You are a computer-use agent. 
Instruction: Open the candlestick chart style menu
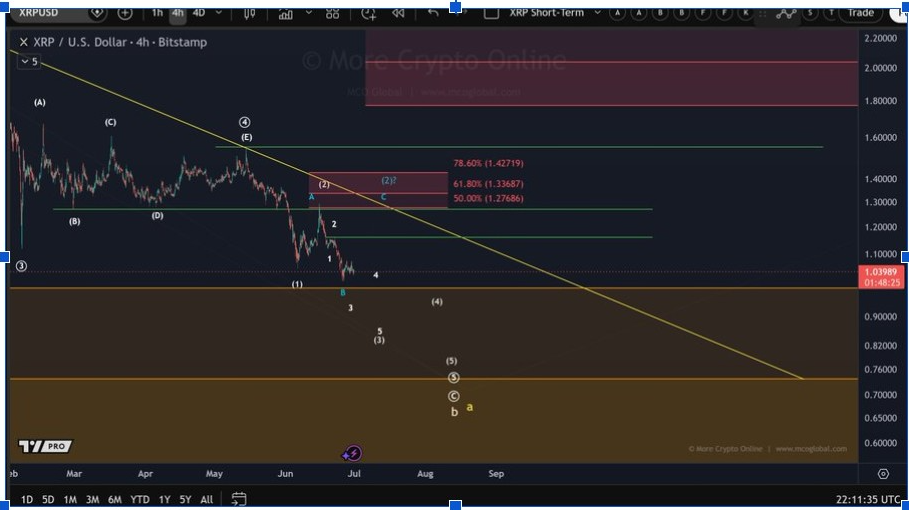(x=249, y=13)
